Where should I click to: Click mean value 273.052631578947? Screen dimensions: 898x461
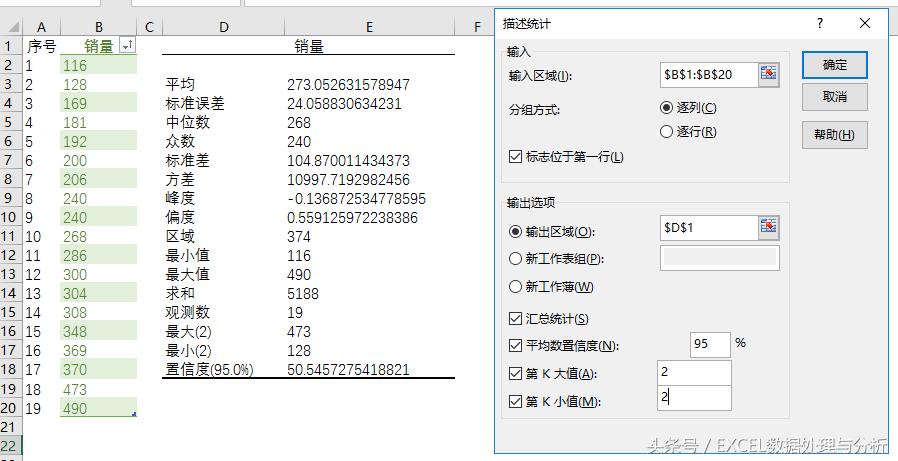pos(369,84)
